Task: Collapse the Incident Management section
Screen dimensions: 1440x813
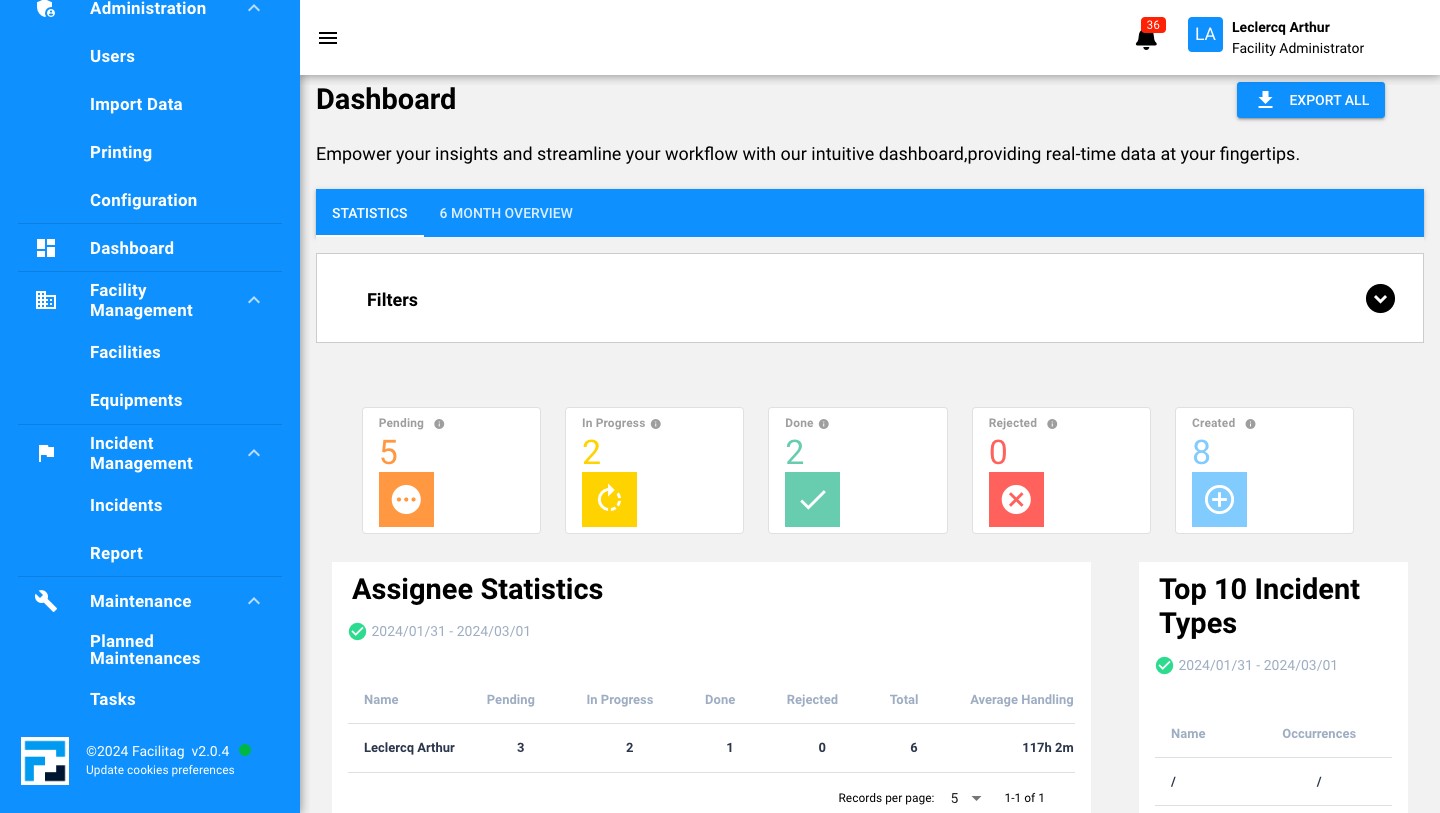Action: pyautogui.click(x=254, y=453)
